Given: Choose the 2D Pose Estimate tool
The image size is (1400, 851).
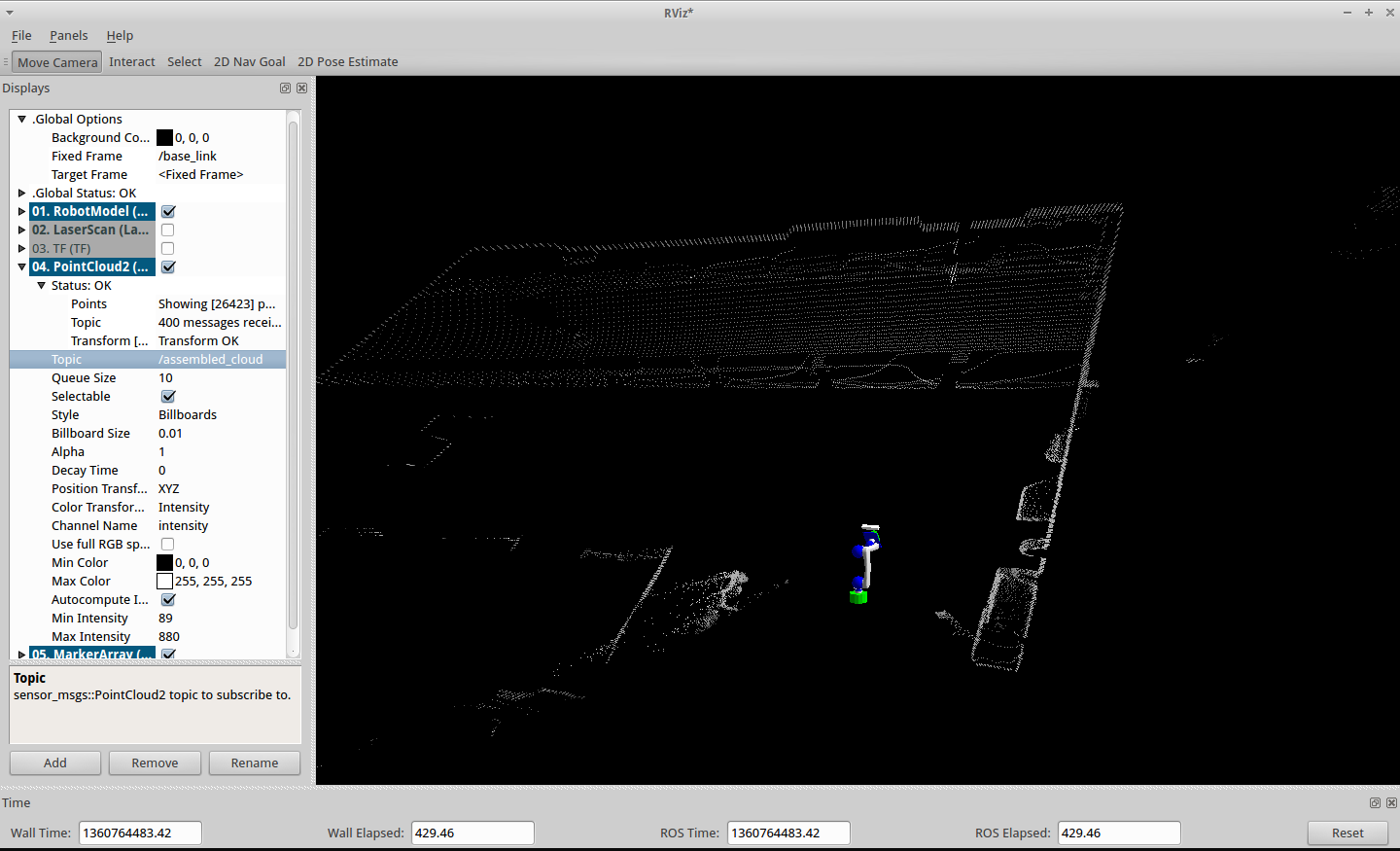Looking at the screenshot, I should (x=348, y=61).
